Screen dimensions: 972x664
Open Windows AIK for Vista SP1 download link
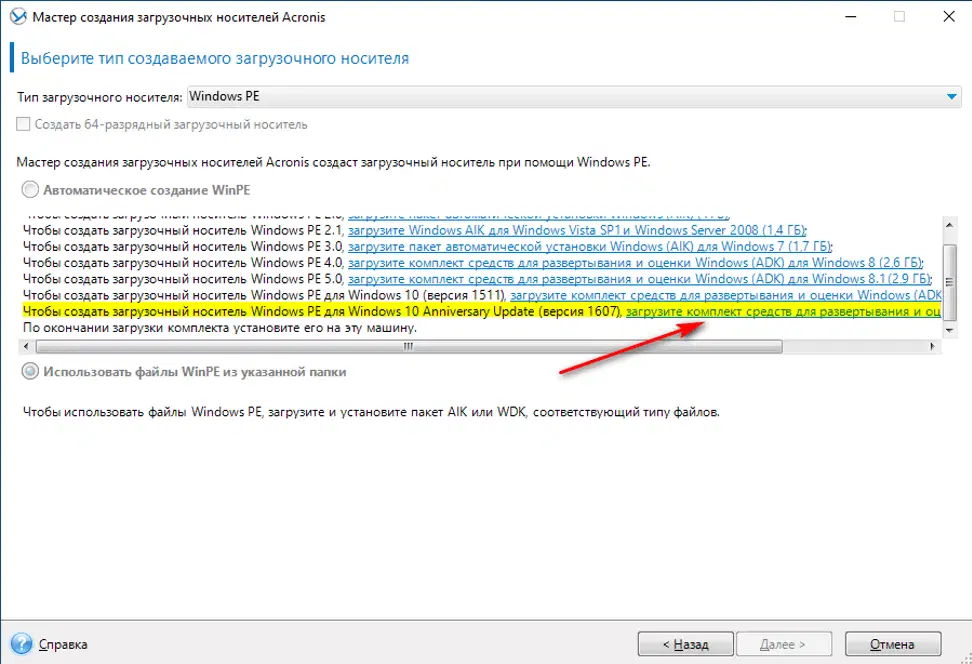click(577, 231)
